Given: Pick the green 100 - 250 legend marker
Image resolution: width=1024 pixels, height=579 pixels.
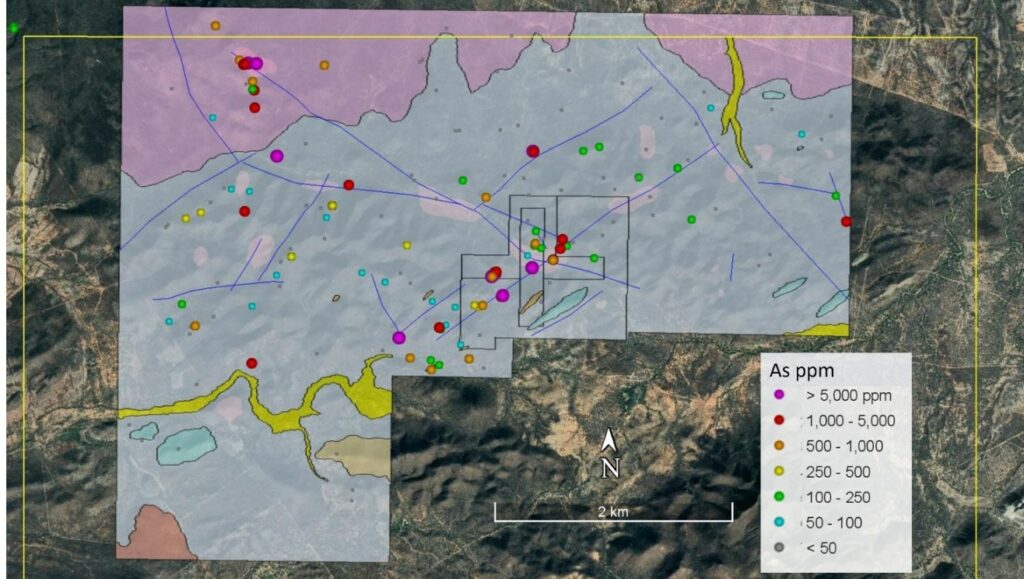Looking at the screenshot, I should (x=782, y=497).
